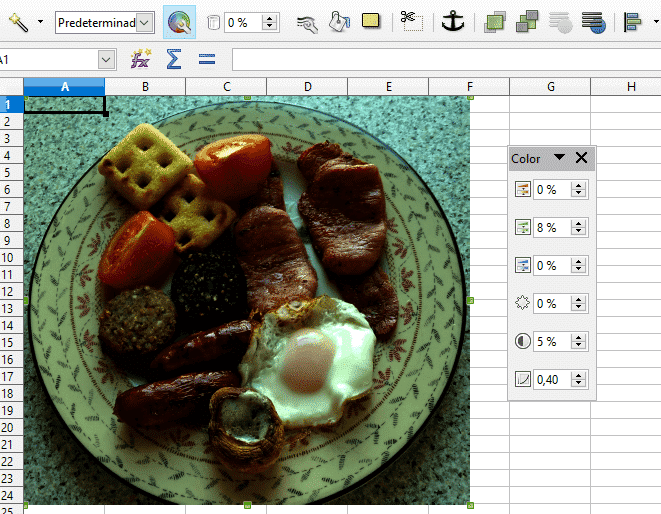Click the Blue channel icon
This screenshot has height=514, width=661.
(523, 265)
